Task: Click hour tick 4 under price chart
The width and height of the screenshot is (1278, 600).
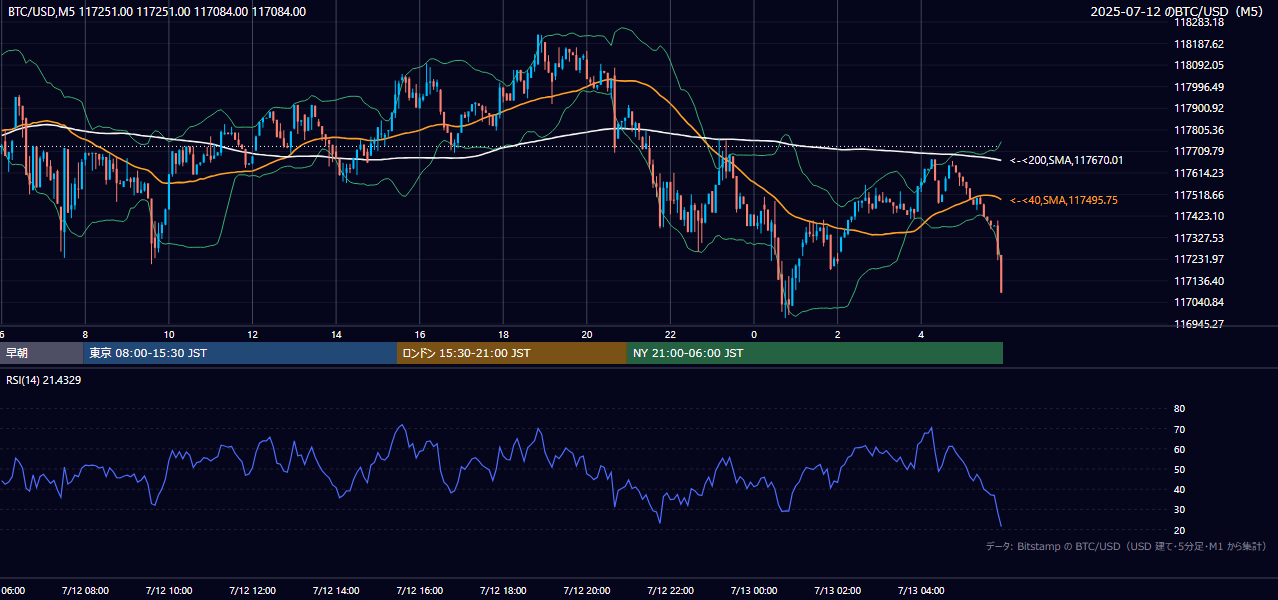Action: pyautogui.click(x=921, y=334)
